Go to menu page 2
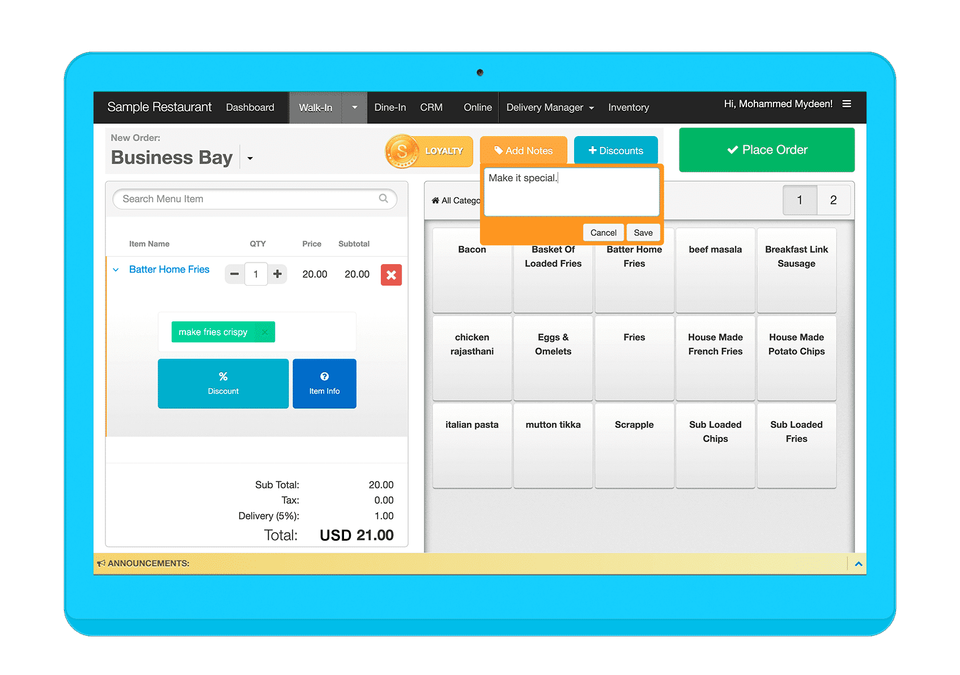Screen dimensions: 960x675 [x=833, y=200]
